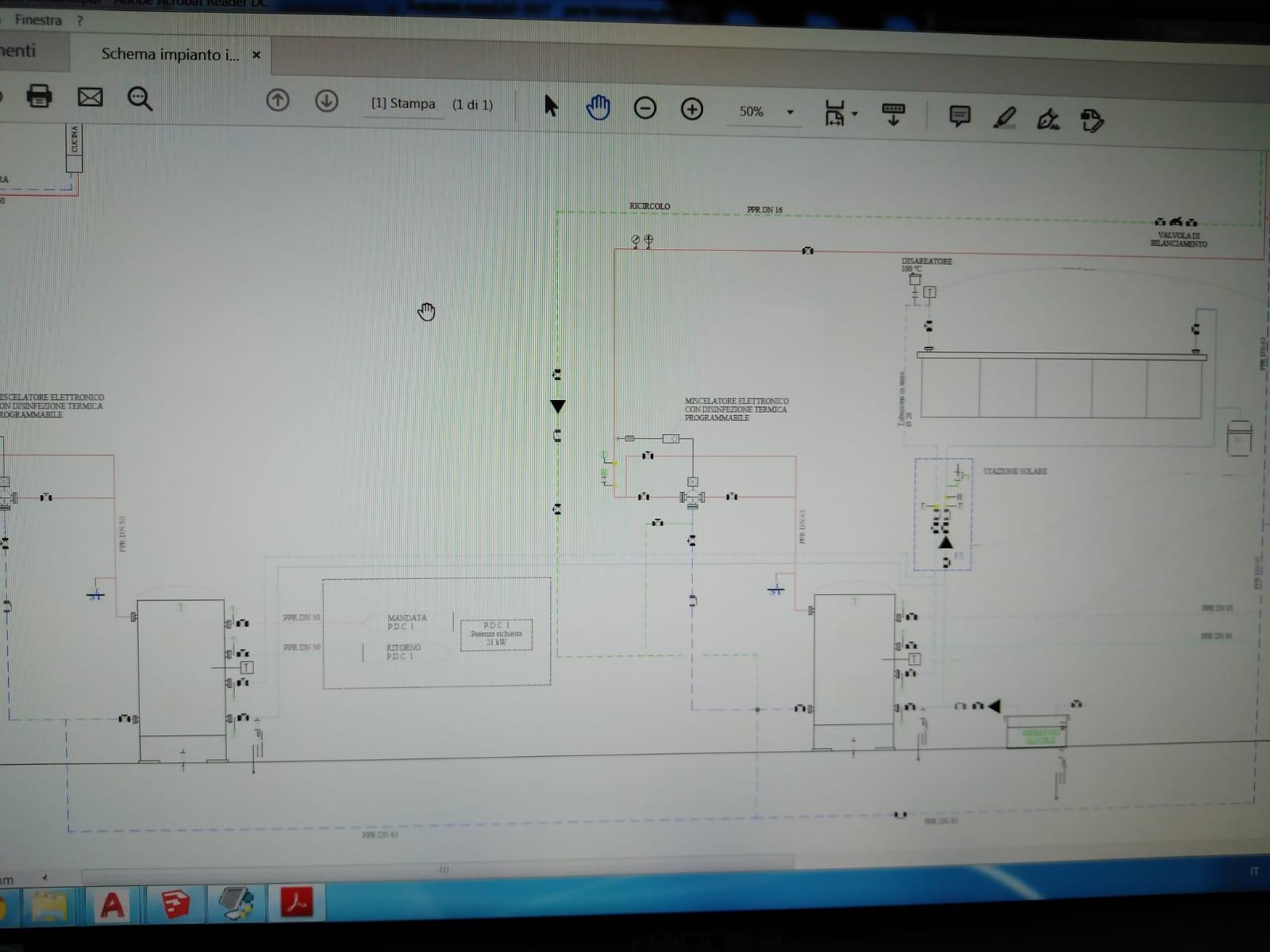
Task: Activate the arrow Selection tool
Action: [551, 106]
